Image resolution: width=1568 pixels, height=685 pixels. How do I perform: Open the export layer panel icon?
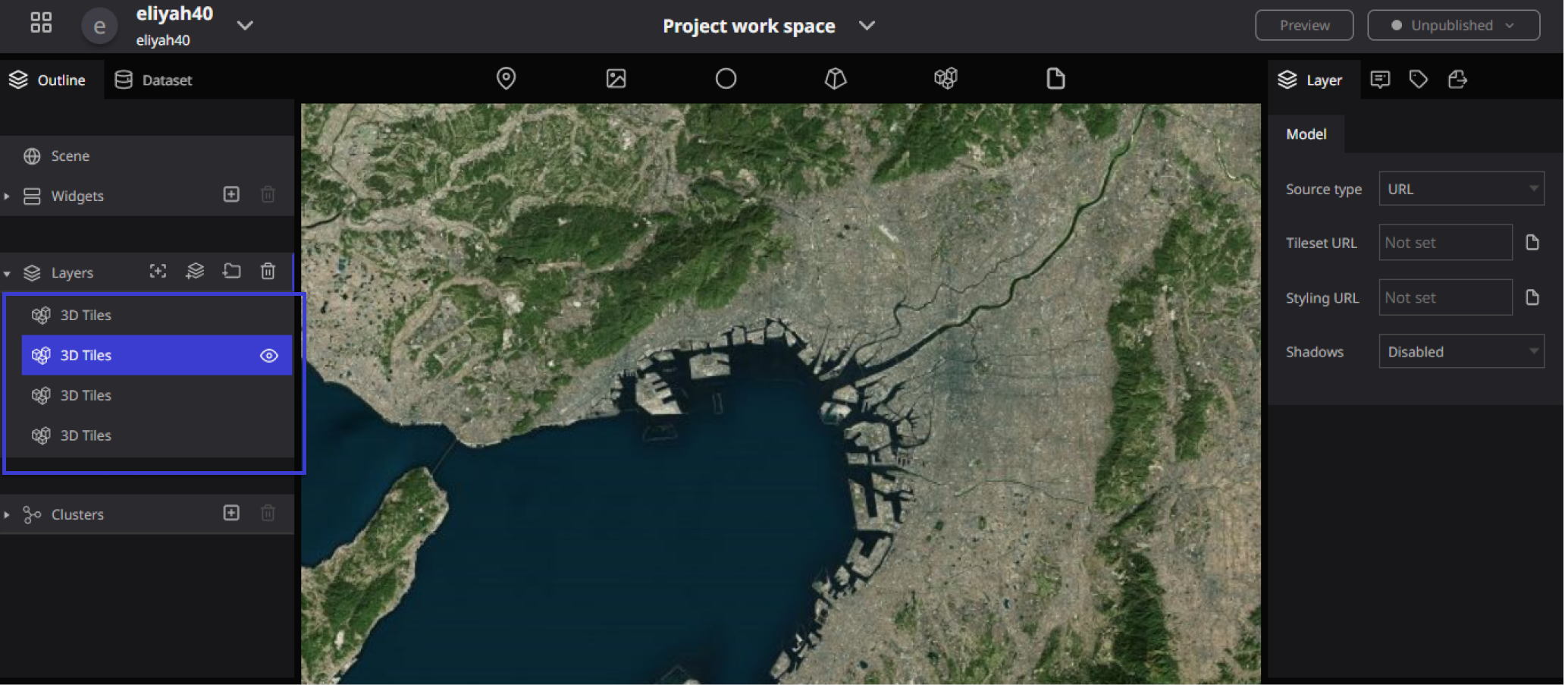[x=1457, y=79]
